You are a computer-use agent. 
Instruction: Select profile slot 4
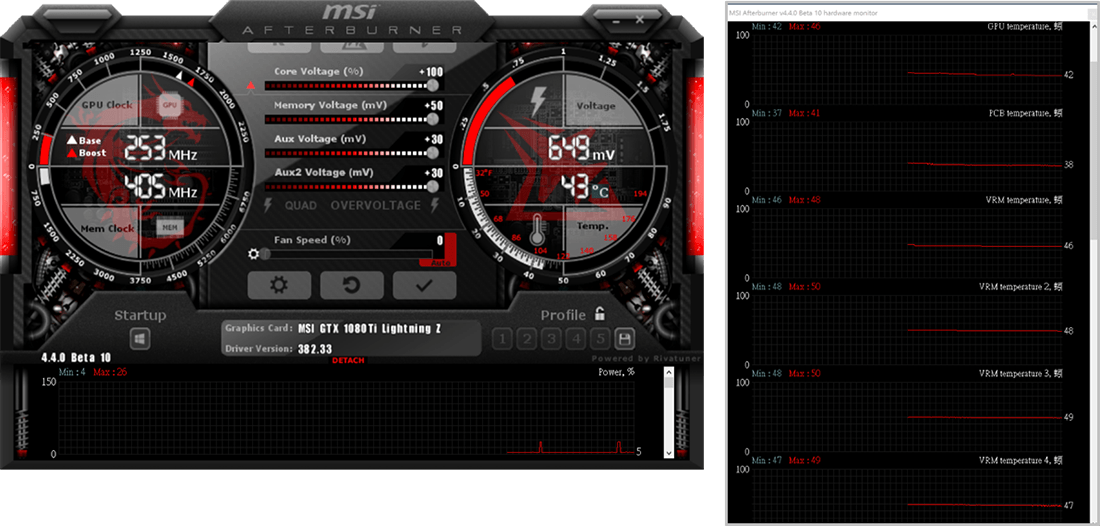[x=576, y=339]
